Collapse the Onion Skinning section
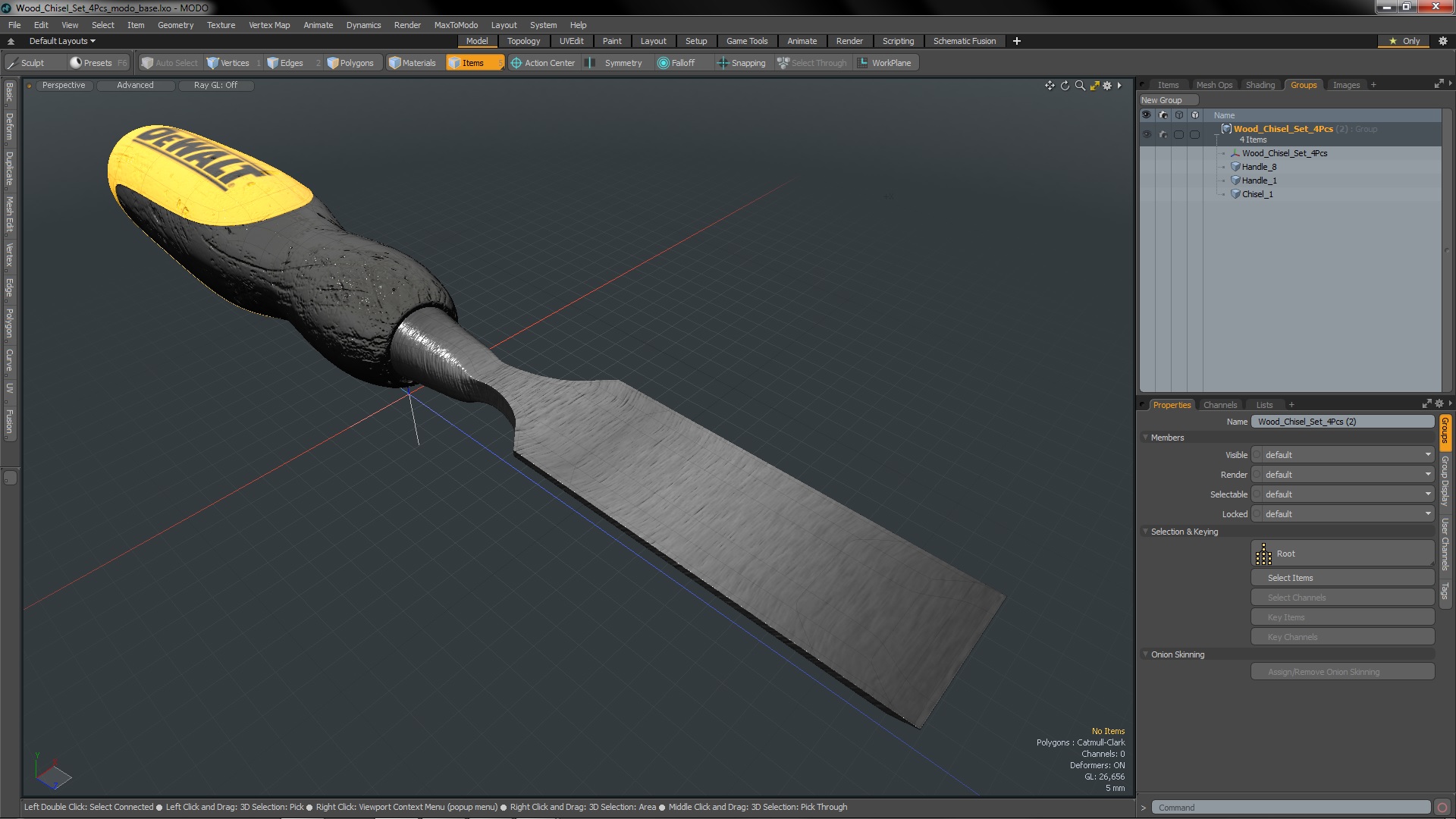Screen dimensions: 1456x819 pos(1146,654)
